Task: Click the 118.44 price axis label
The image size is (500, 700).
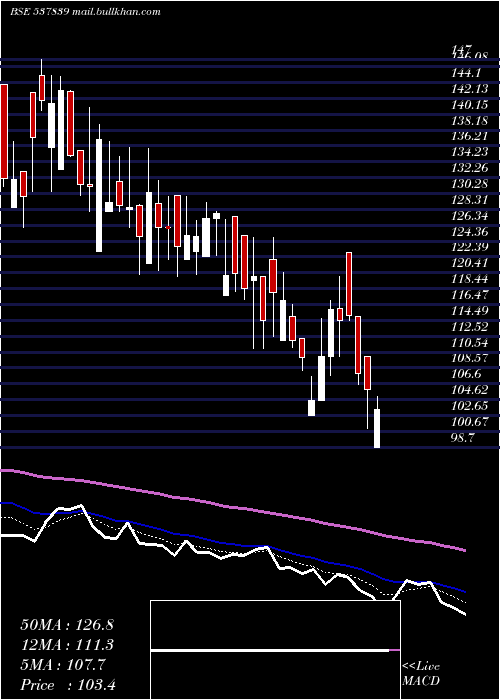Action: (x=470, y=279)
